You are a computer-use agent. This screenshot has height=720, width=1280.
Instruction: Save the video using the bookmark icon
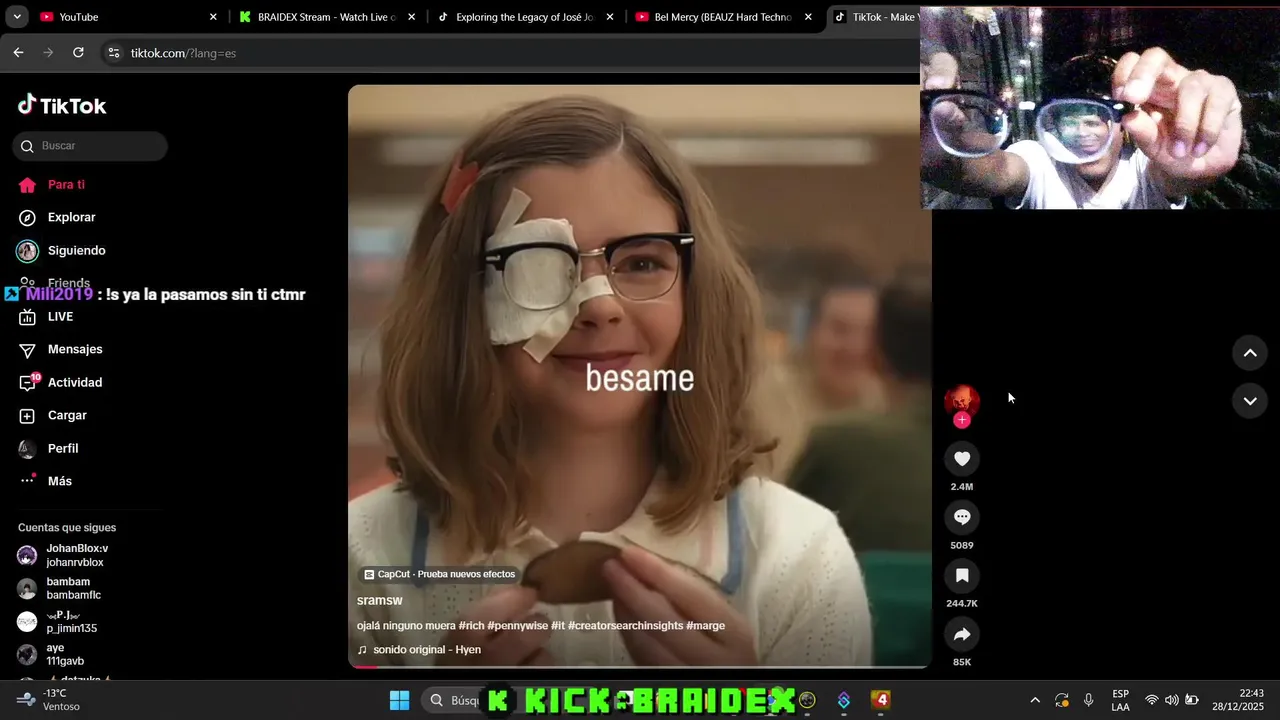click(x=962, y=576)
